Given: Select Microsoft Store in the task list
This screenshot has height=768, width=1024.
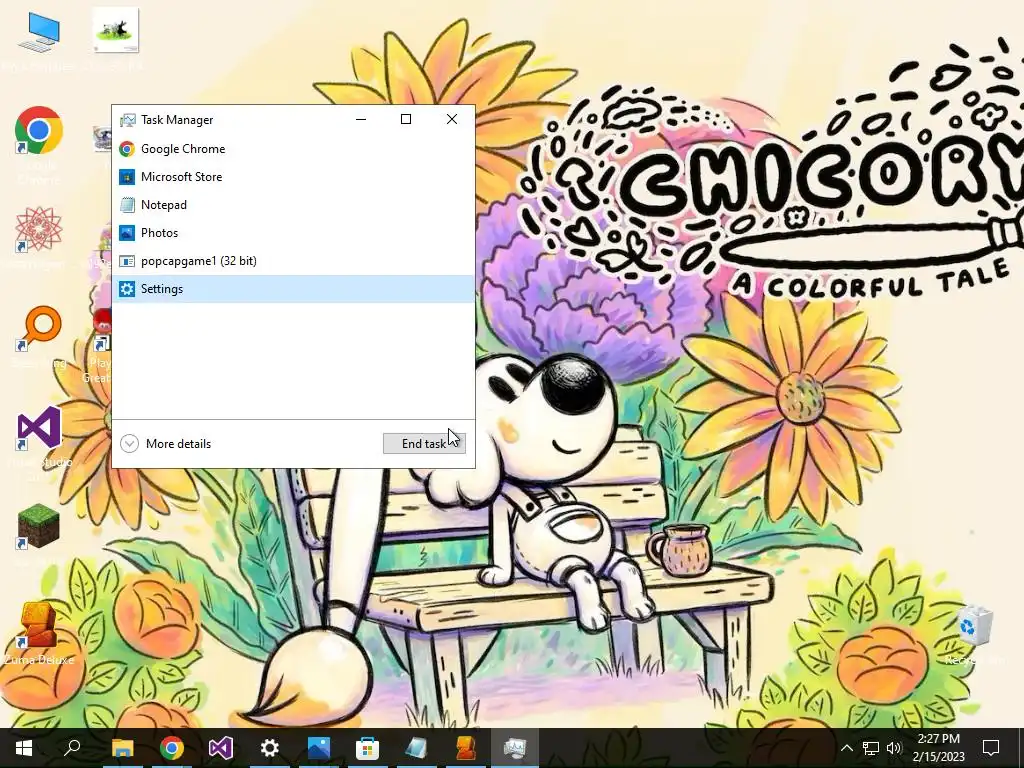Looking at the screenshot, I should 293,177.
